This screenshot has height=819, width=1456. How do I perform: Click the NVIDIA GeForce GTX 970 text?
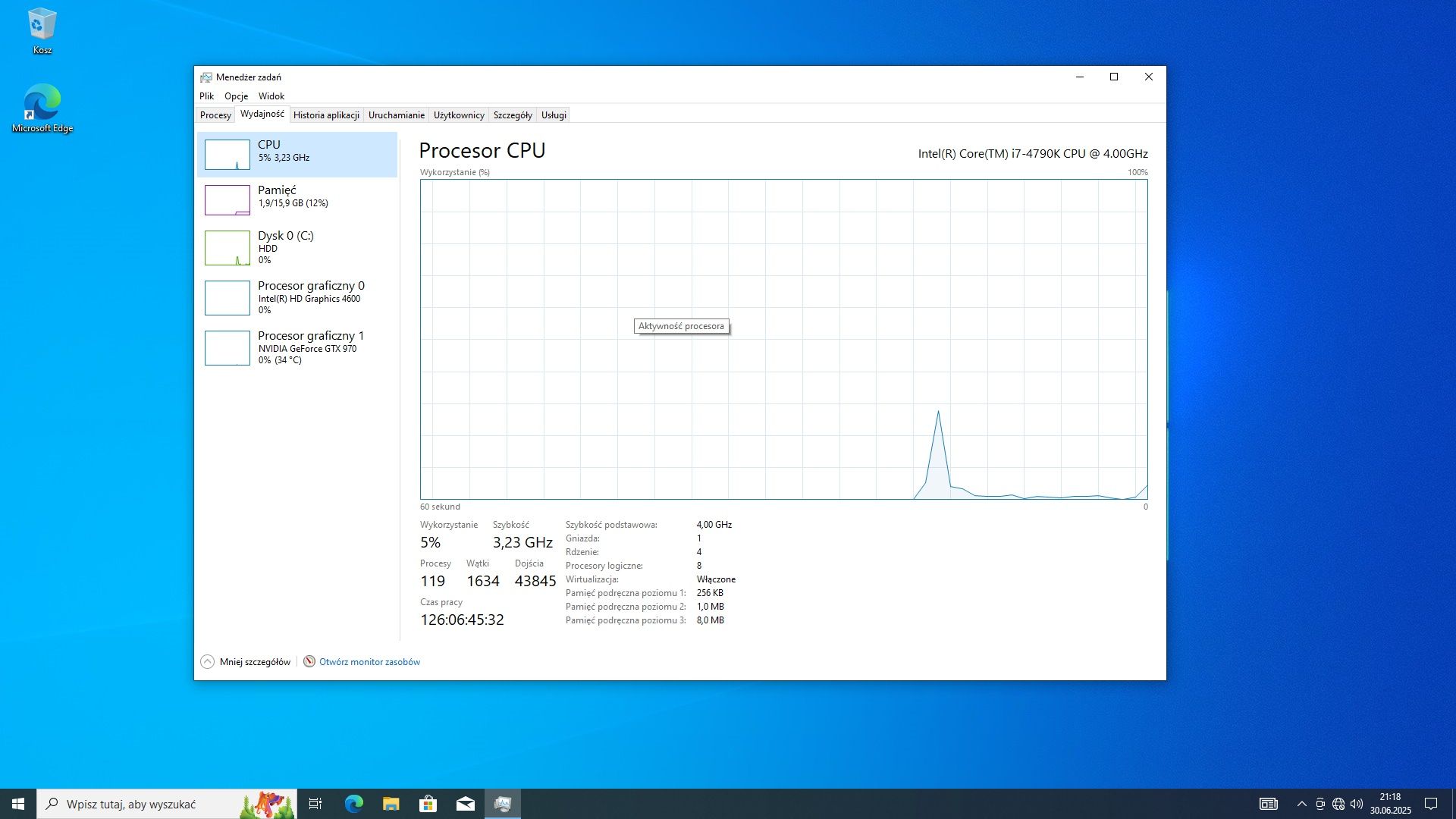[307, 349]
